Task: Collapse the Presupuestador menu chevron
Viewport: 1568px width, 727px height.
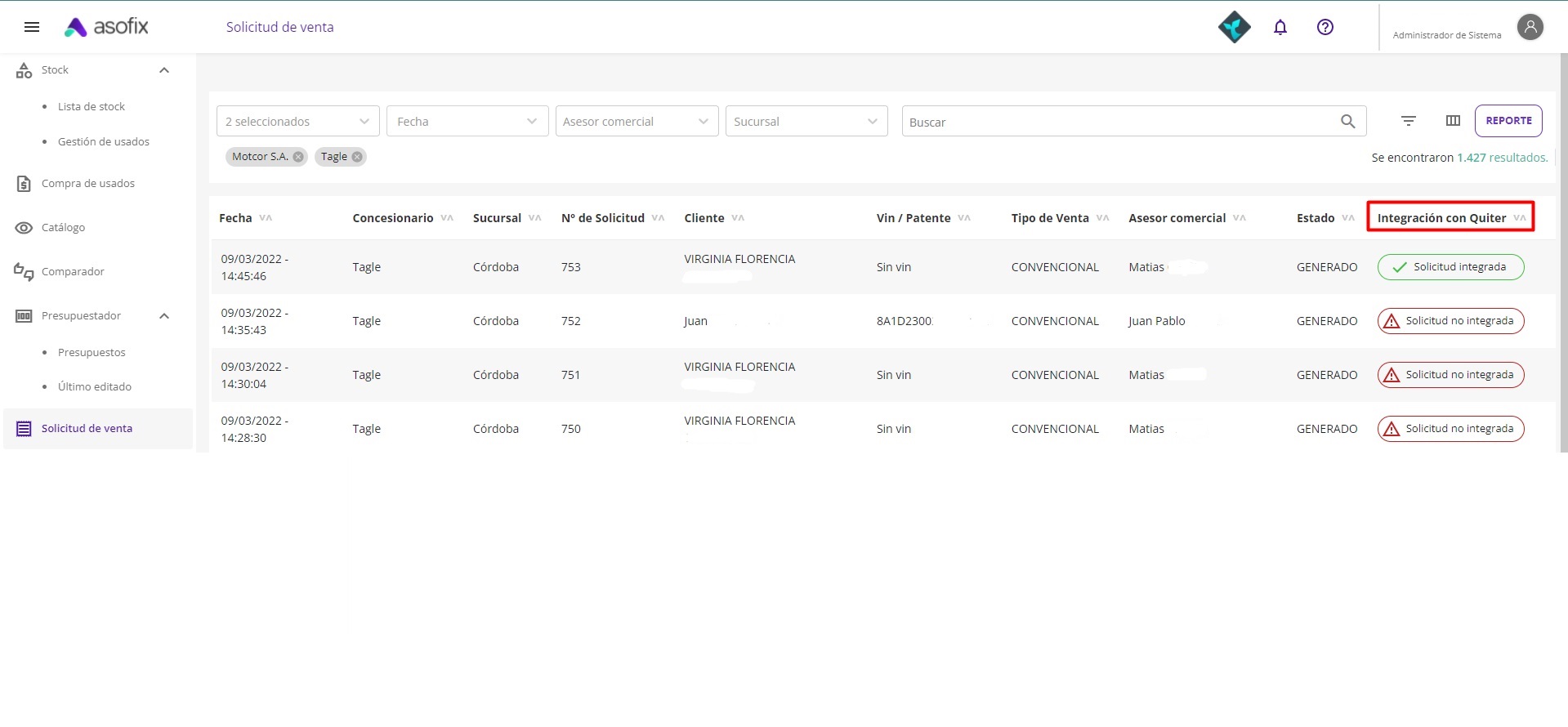Action: 164,316
